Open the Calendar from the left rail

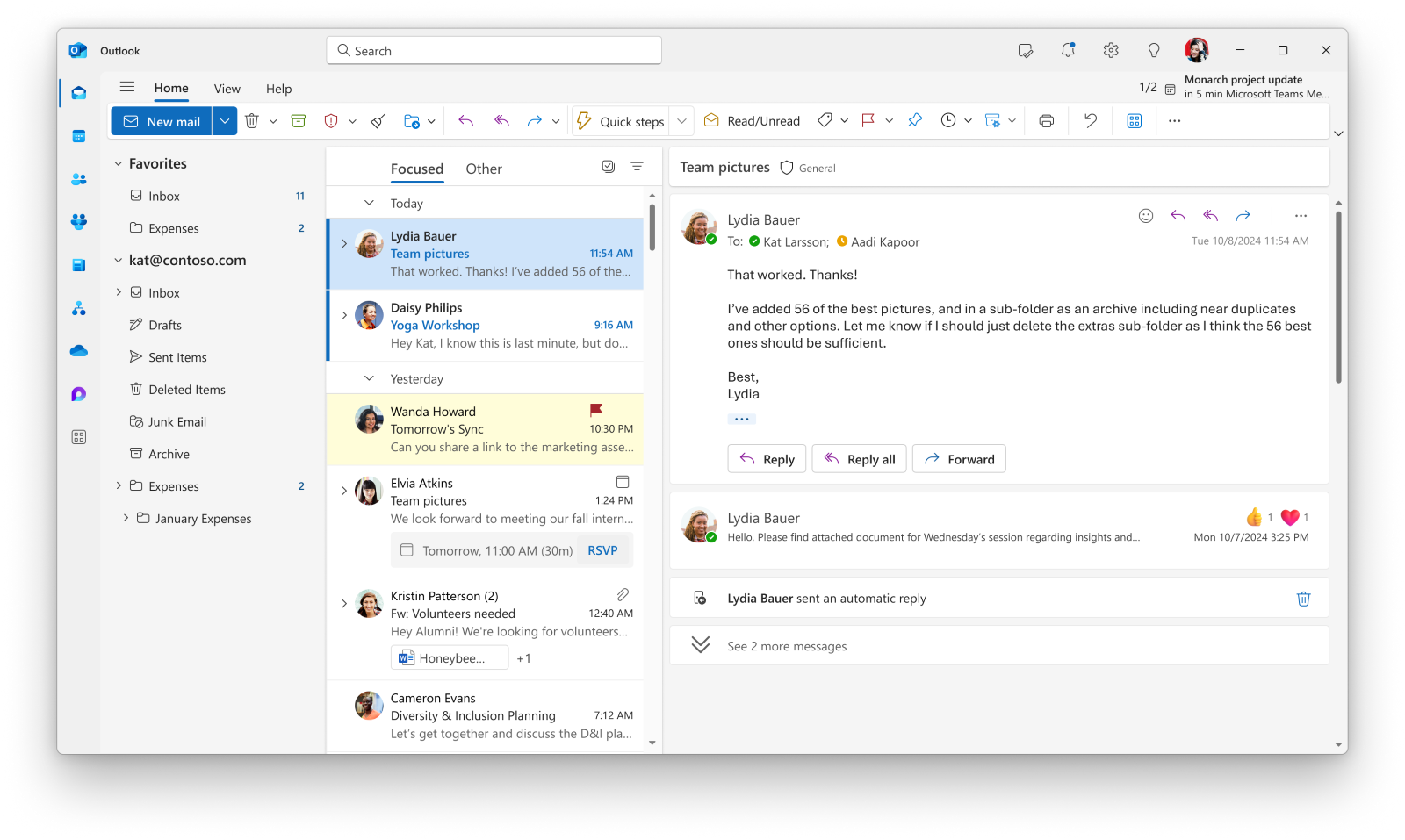[78, 135]
